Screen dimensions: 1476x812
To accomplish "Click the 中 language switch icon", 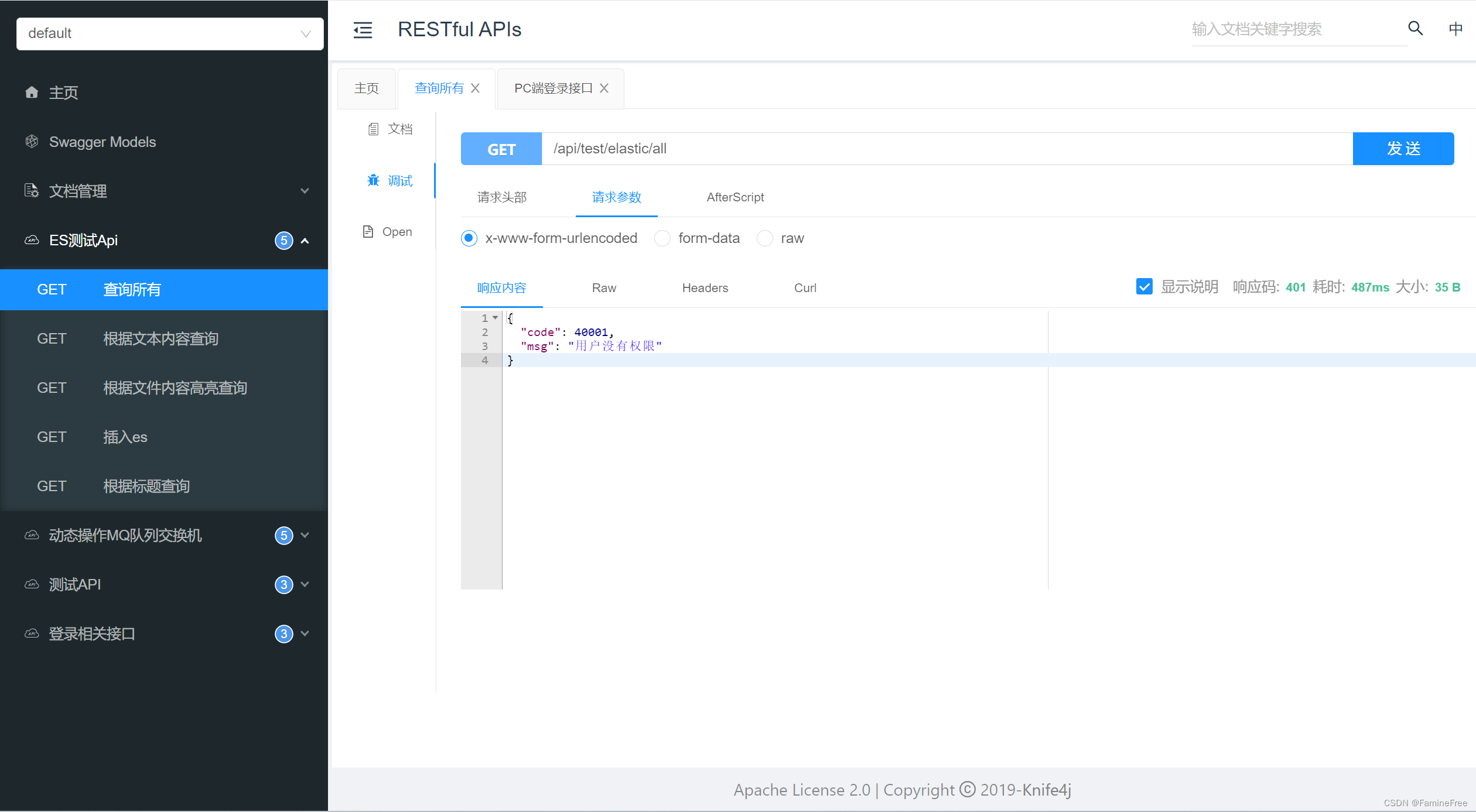I will point(1455,29).
